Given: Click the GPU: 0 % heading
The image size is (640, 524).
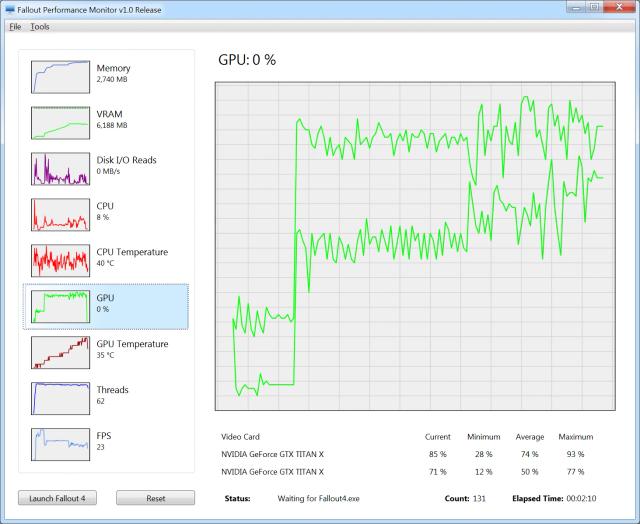Looking at the screenshot, I should pos(247,60).
